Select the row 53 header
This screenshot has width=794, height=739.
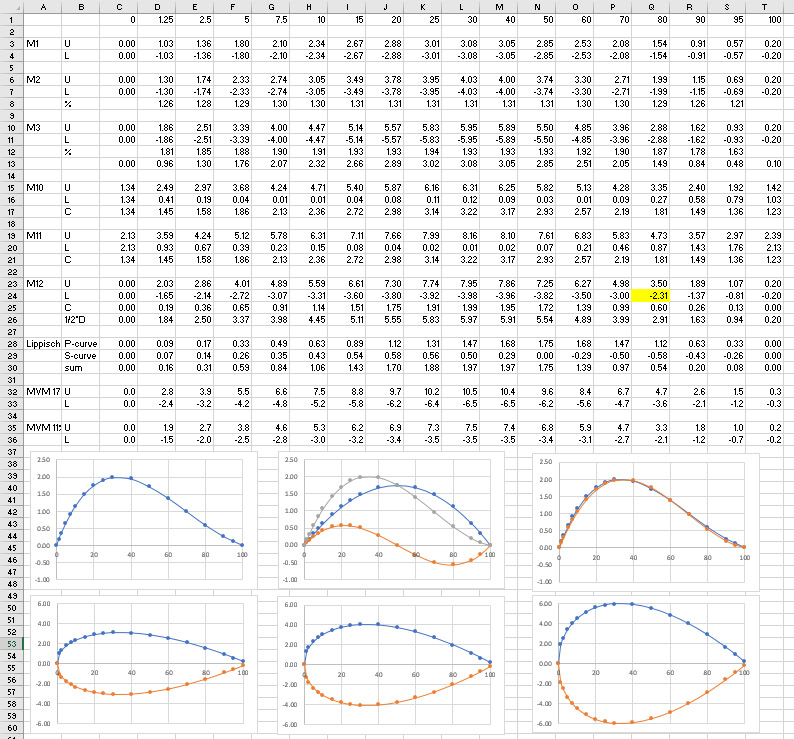point(11,645)
